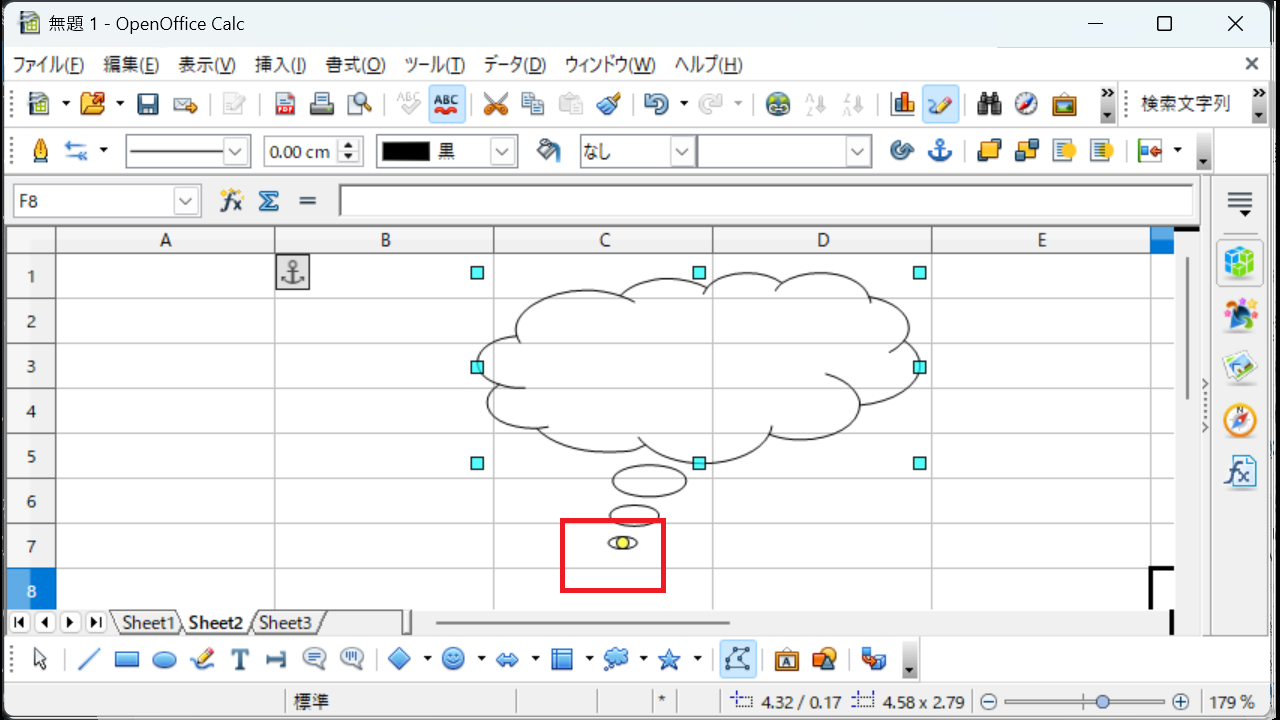This screenshot has width=1280, height=720.
Task: Jump to last sheet navigation button
Action: click(96, 622)
